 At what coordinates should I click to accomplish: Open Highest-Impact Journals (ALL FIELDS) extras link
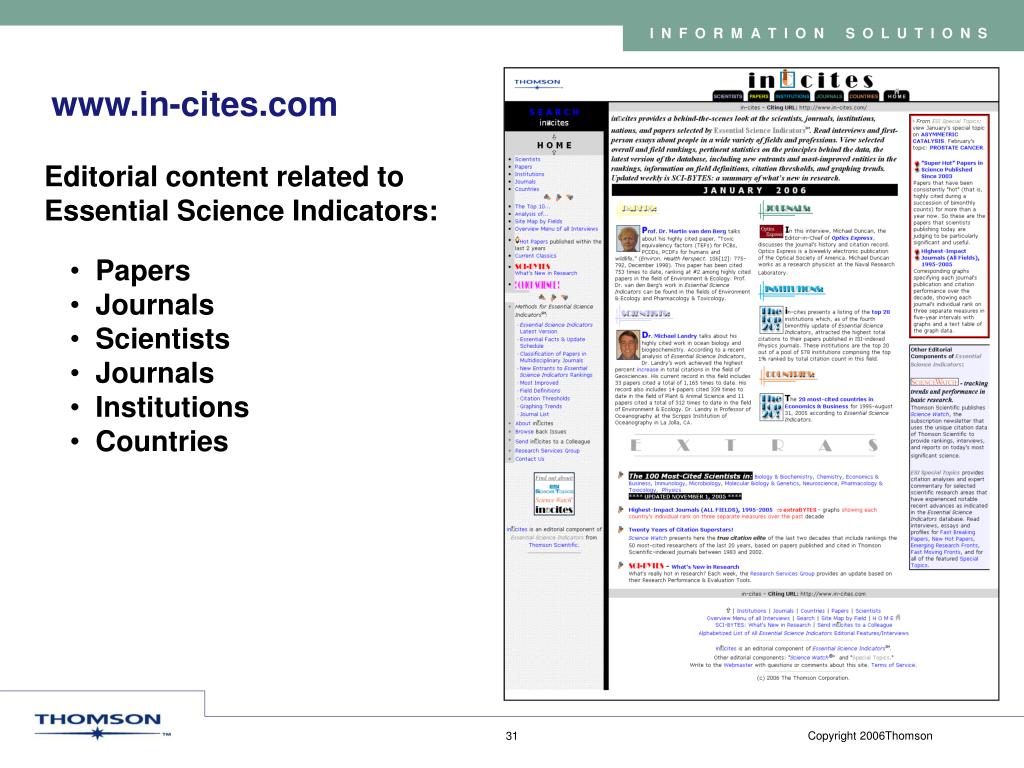(x=700, y=509)
